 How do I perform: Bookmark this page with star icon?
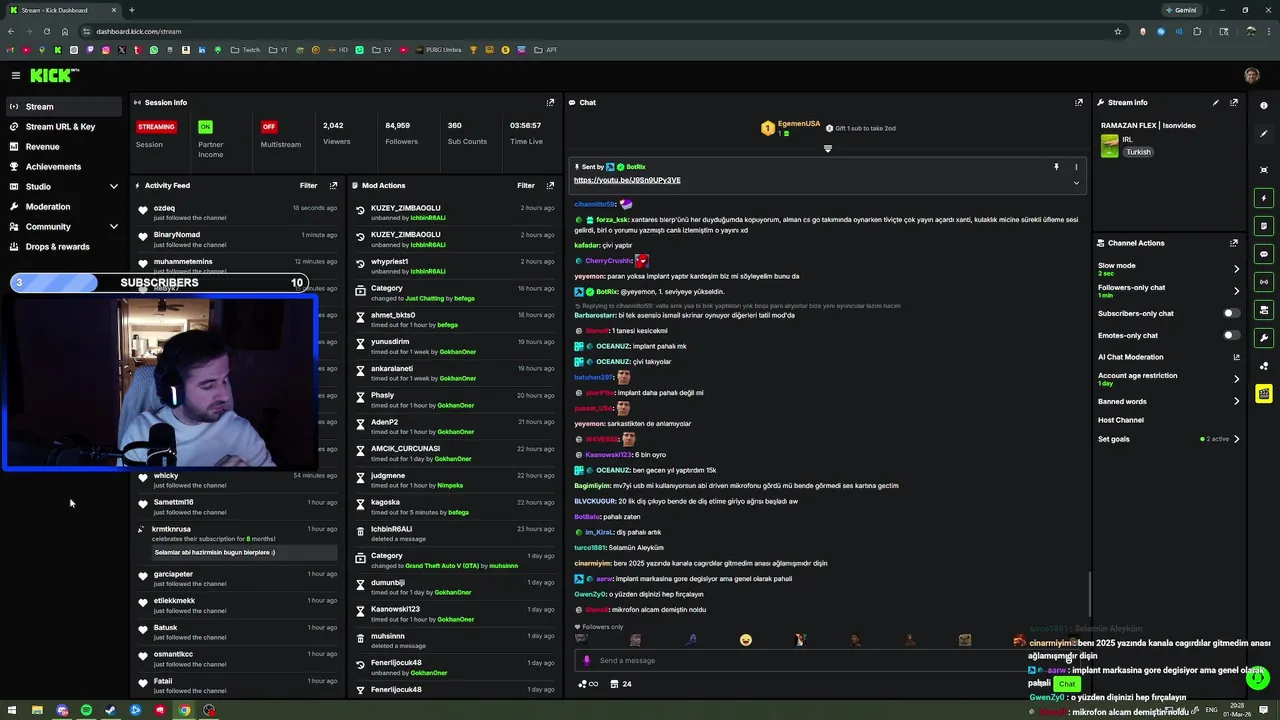pos(1118,31)
